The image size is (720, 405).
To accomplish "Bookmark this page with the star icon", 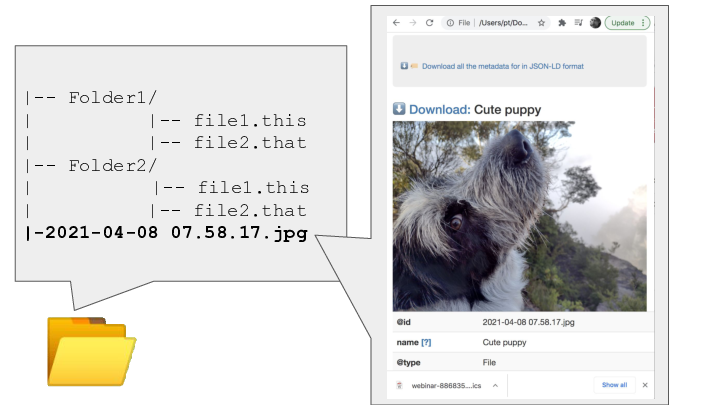I will (x=541, y=22).
